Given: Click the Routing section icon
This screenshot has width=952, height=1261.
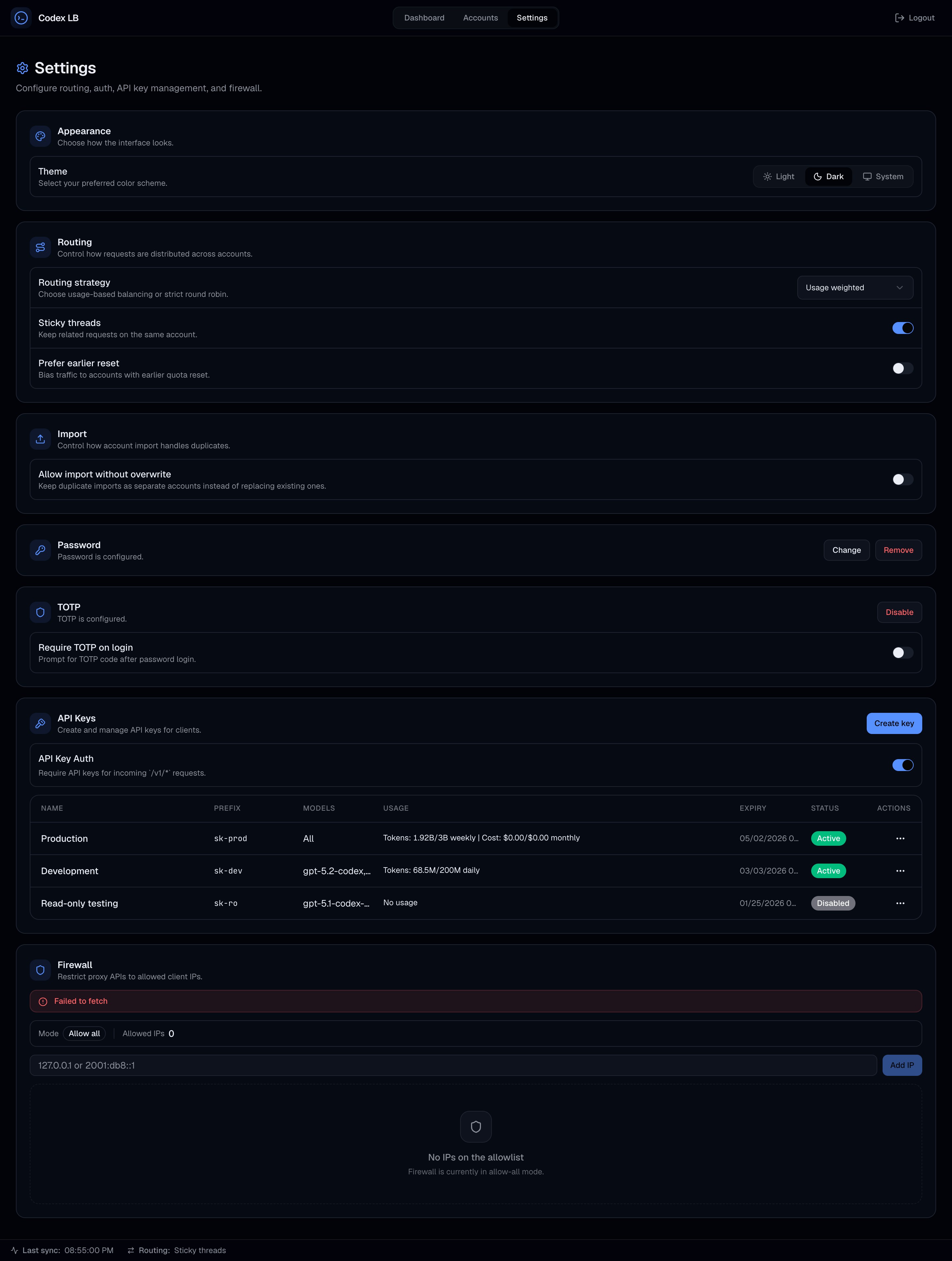Looking at the screenshot, I should [x=40, y=247].
